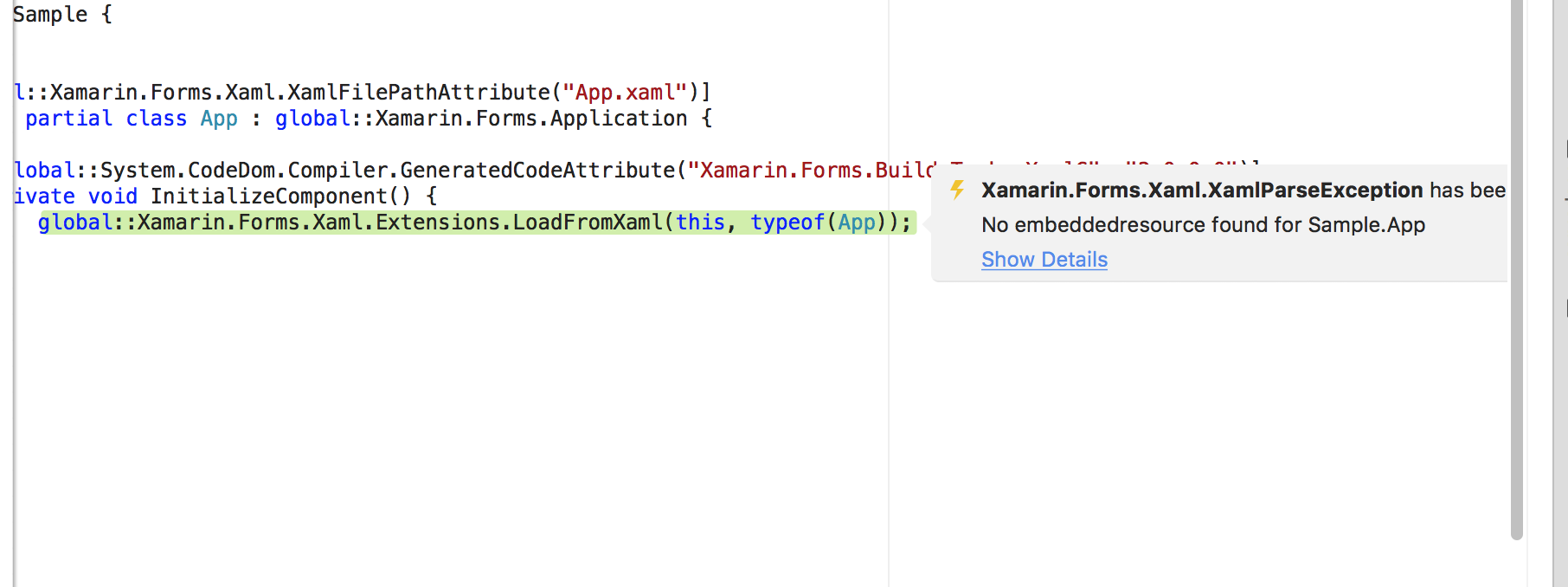Click the 'Sample {' namespace line
The image size is (1568, 587).
62,15
